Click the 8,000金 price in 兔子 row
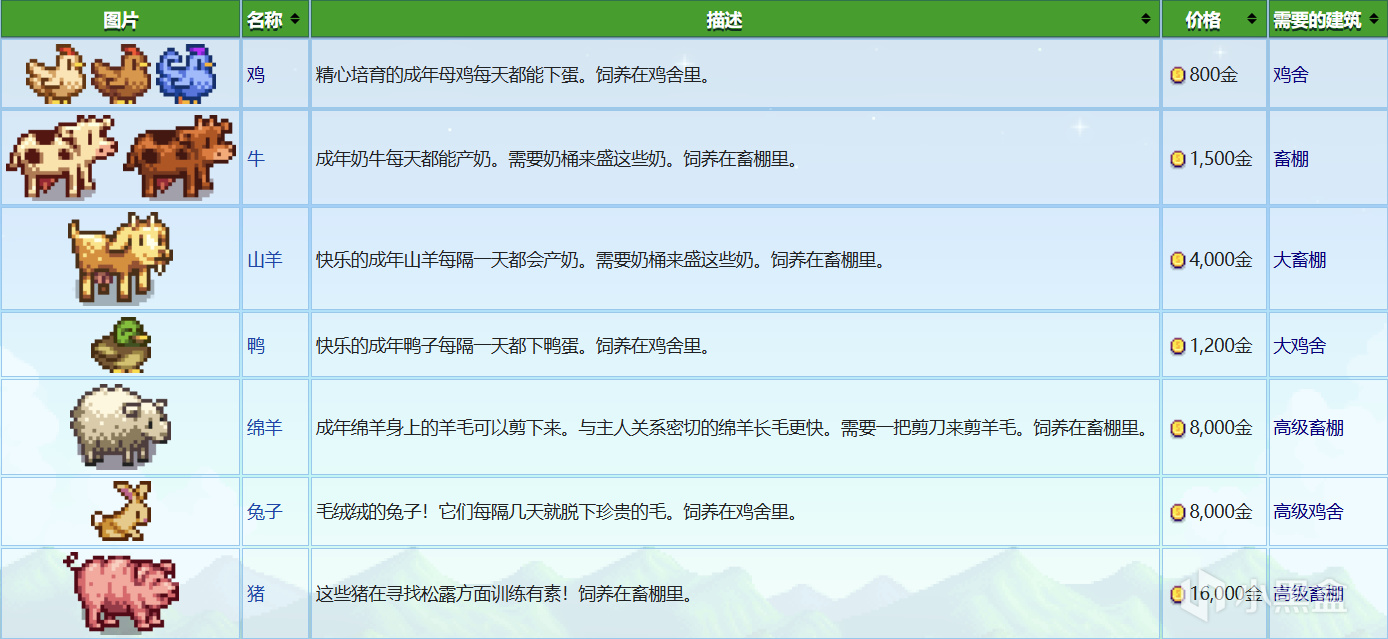Image resolution: width=1388 pixels, height=639 pixels. point(1221,512)
